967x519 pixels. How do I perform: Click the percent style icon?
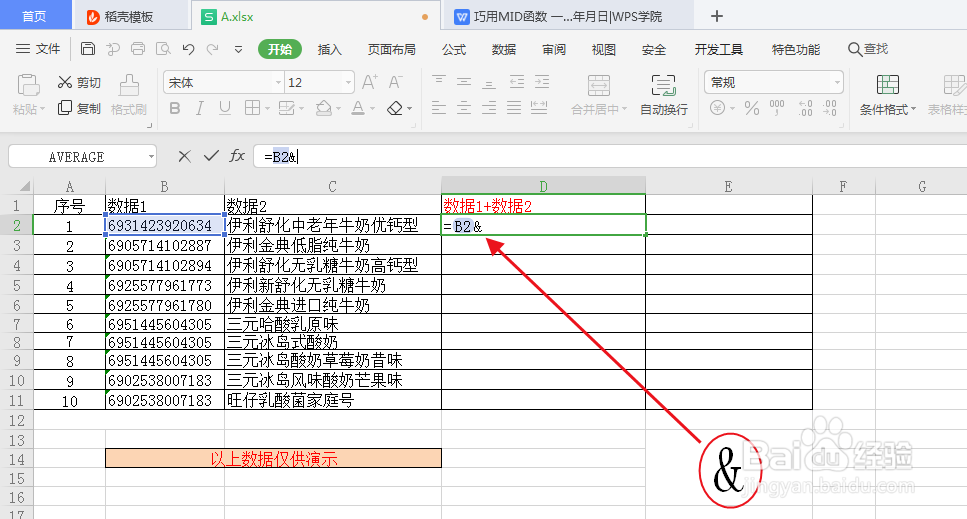tap(752, 108)
